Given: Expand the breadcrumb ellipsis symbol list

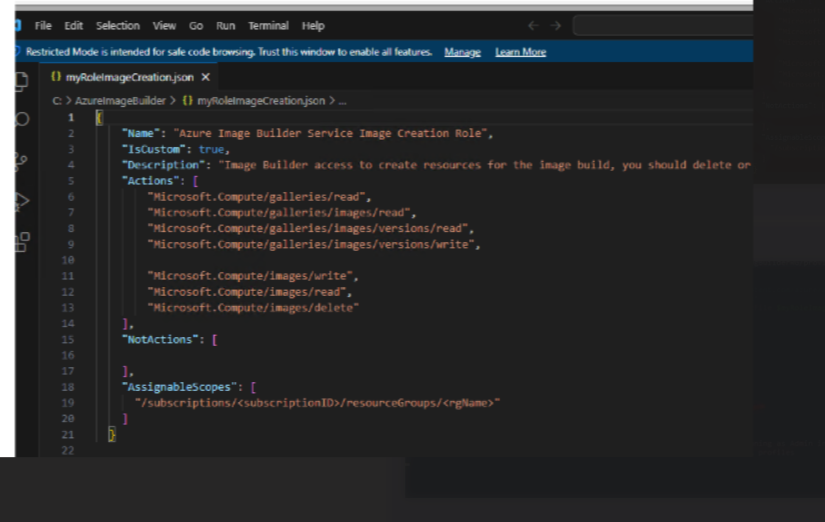Looking at the screenshot, I should tap(343, 101).
